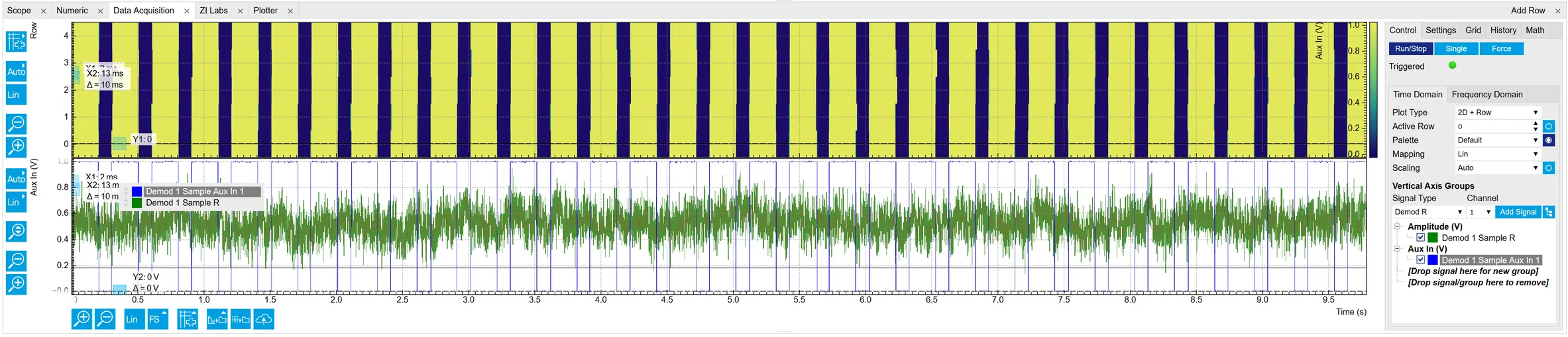Image resolution: width=1568 pixels, height=337 pixels.
Task: Click the blue swatch of Demod 1 Sample Aux In 1
Action: [x=1433, y=260]
